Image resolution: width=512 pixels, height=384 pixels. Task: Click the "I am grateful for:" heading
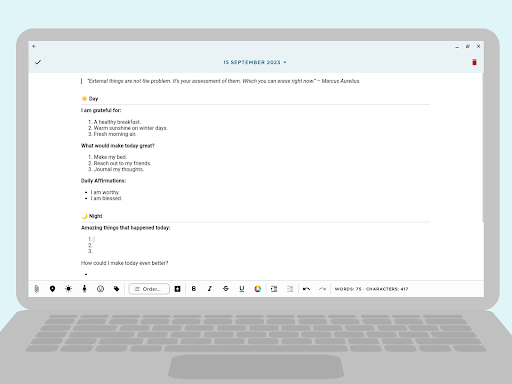(x=101, y=110)
